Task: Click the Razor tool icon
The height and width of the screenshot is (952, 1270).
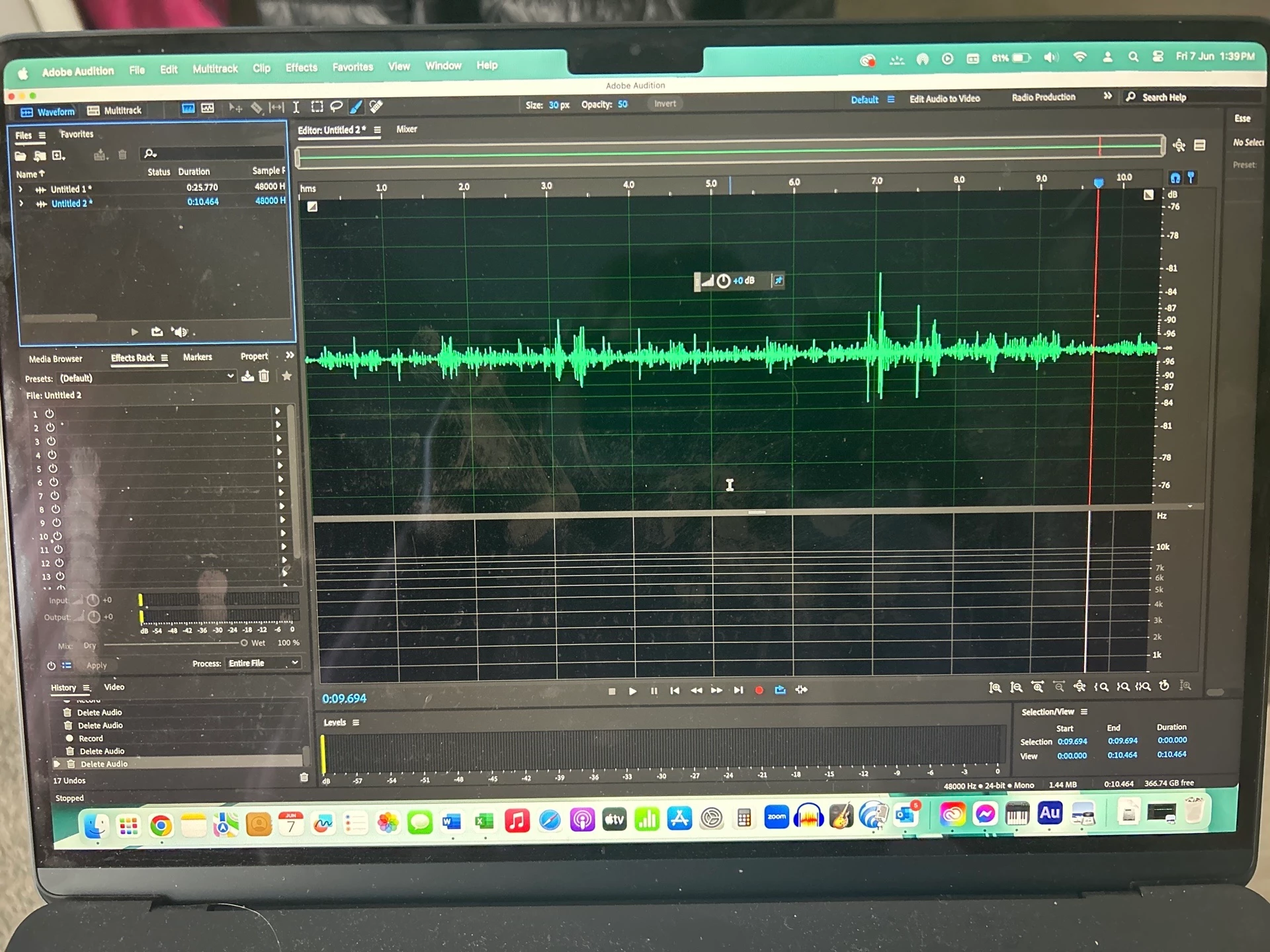Action: point(257,108)
